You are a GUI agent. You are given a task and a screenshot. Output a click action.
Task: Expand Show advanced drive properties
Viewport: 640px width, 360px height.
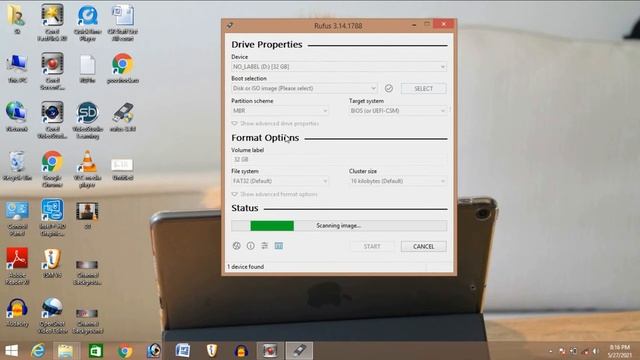click(275, 123)
